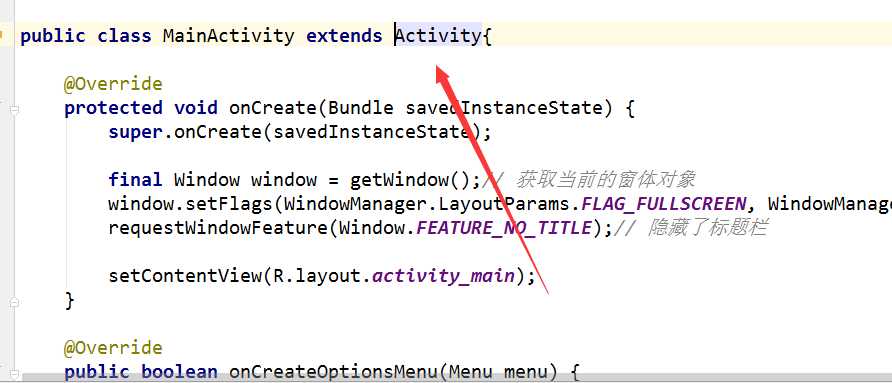Click fold end marker beside onCreate's closing brace

[x=14, y=302]
